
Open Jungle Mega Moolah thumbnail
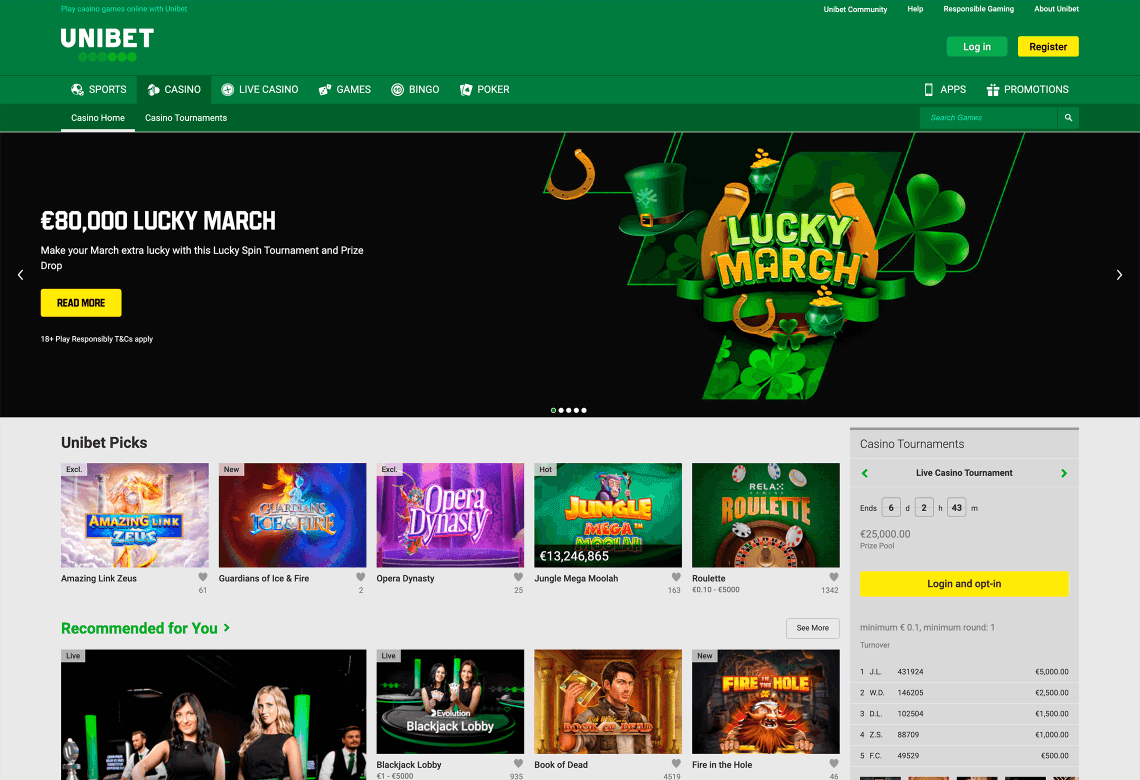click(608, 515)
